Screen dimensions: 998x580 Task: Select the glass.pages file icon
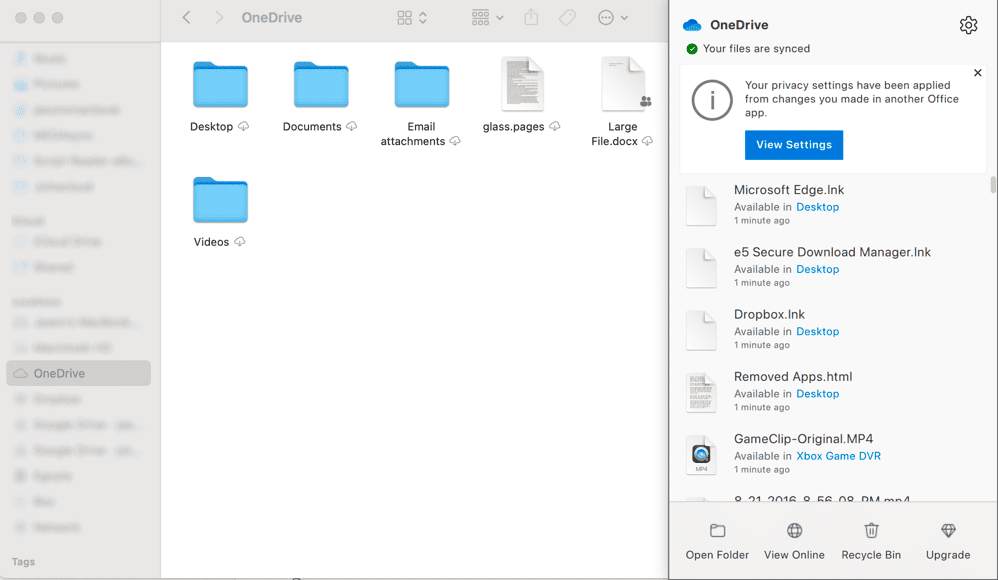tap(523, 83)
